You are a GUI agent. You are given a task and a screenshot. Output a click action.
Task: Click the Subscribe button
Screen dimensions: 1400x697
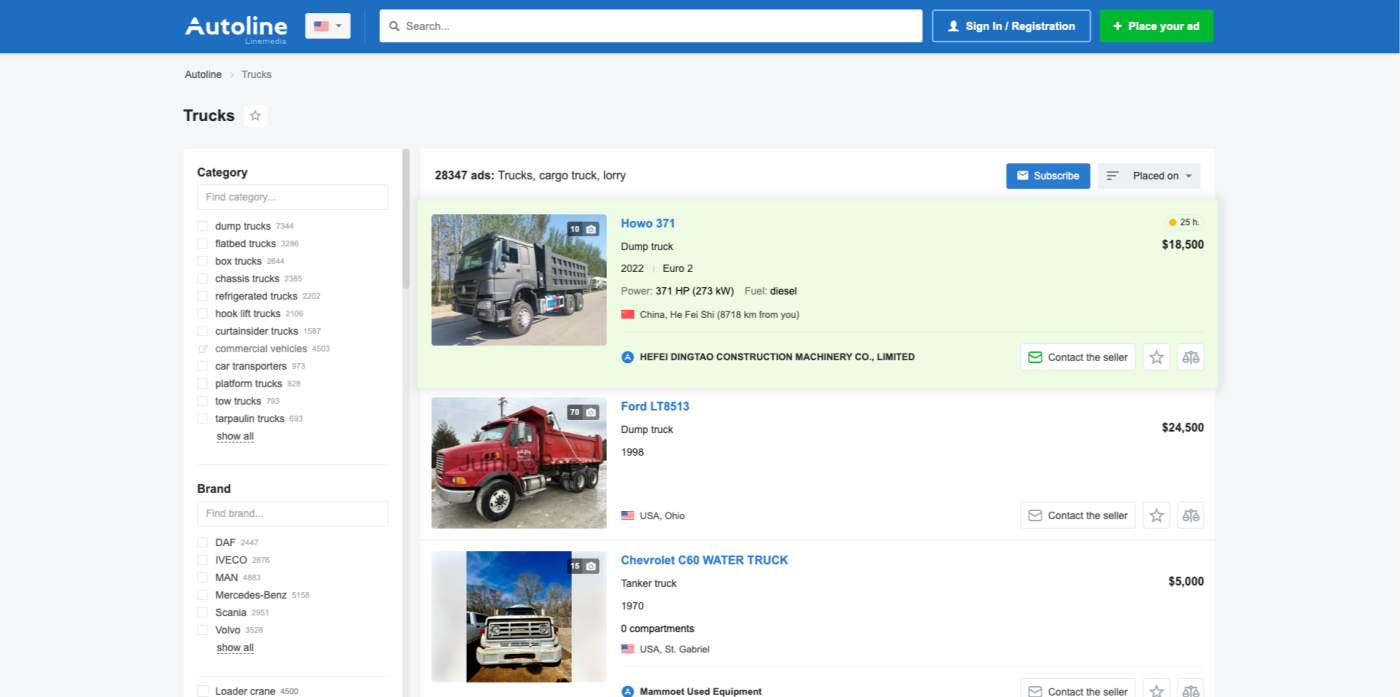point(1048,176)
